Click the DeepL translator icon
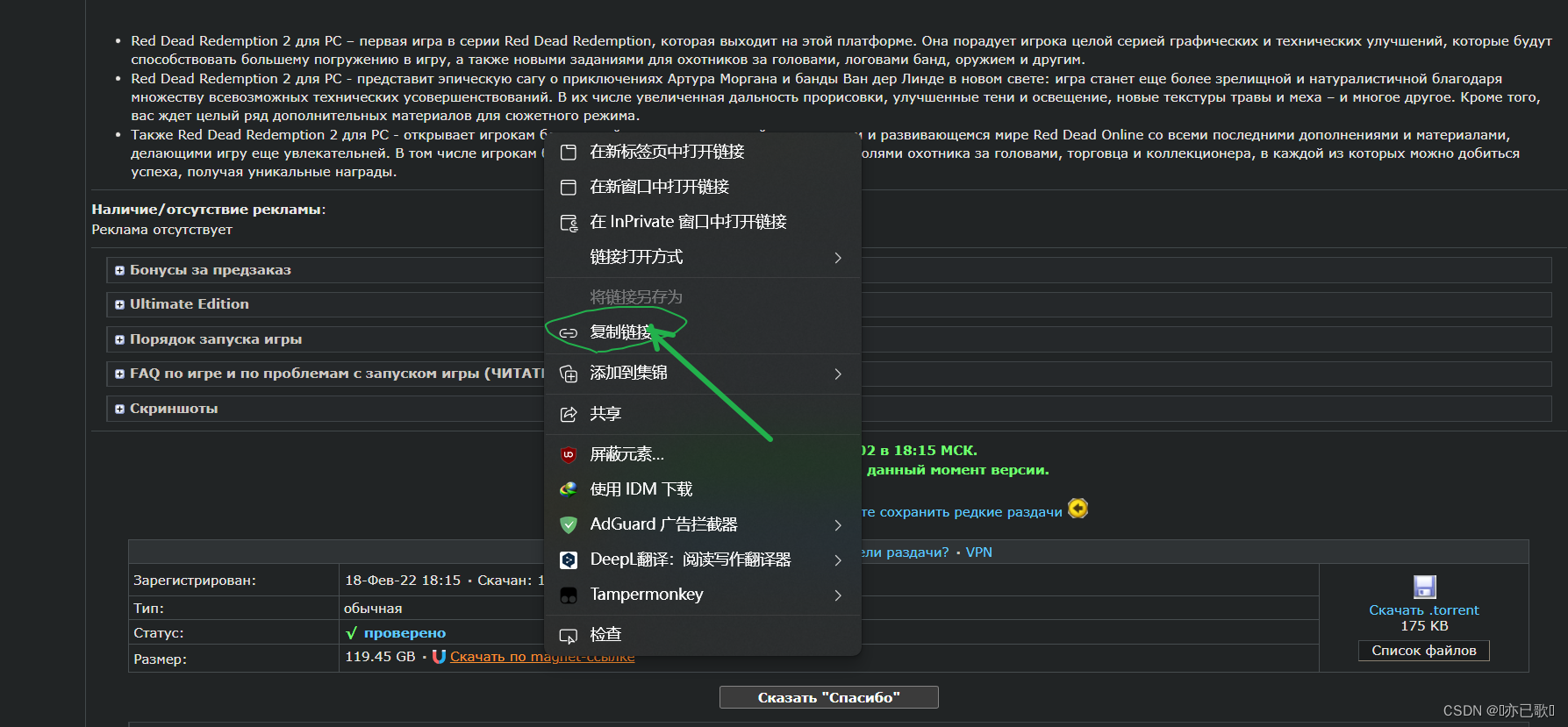1568x727 pixels. [569, 560]
